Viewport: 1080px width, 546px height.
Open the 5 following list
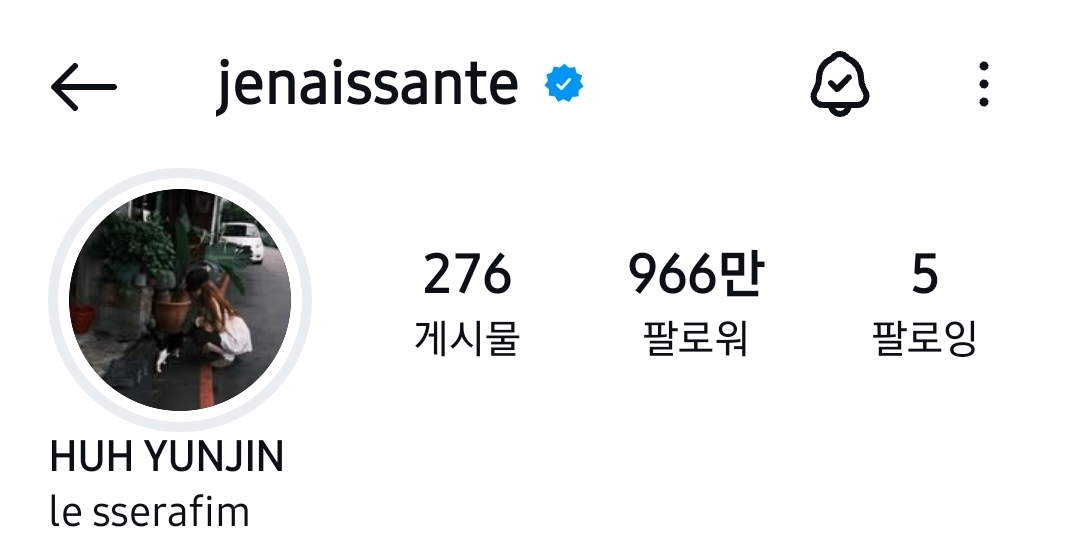pos(924,274)
